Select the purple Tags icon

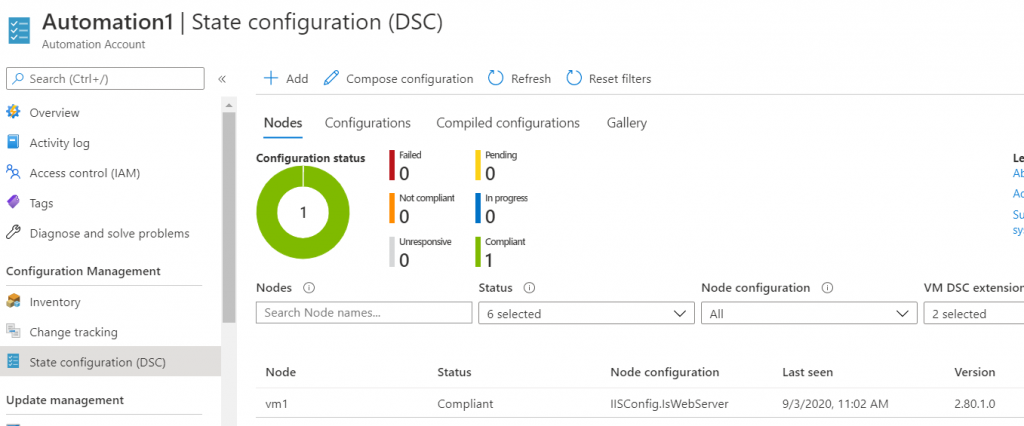point(14,203)
